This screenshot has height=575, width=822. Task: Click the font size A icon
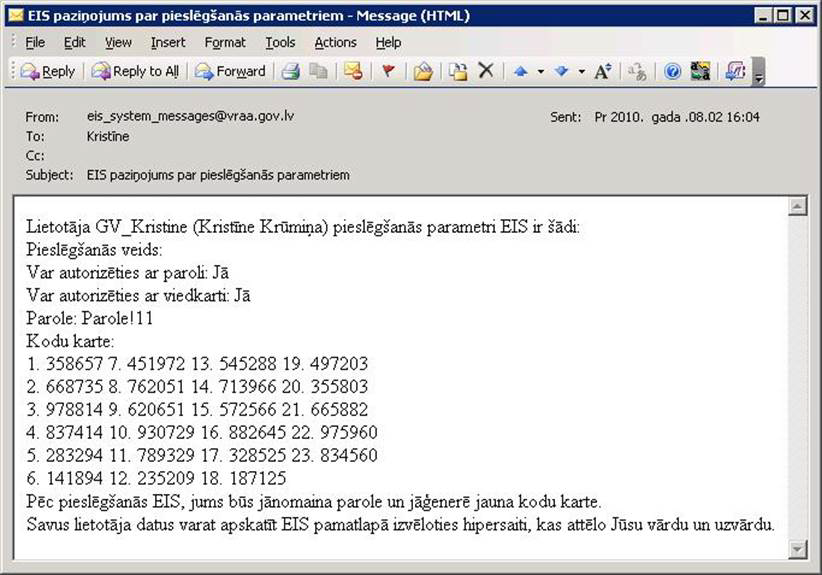click(x=602, y=71)
